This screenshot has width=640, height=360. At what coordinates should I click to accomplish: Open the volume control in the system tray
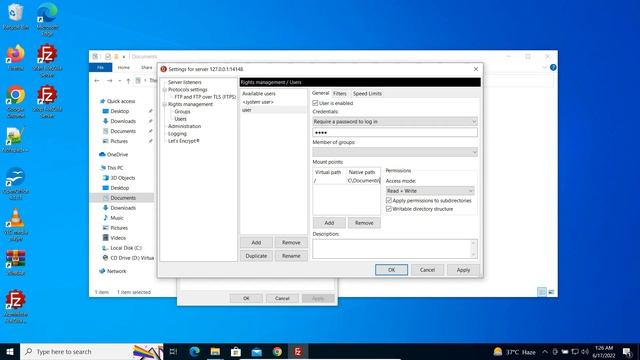(584, 351)
